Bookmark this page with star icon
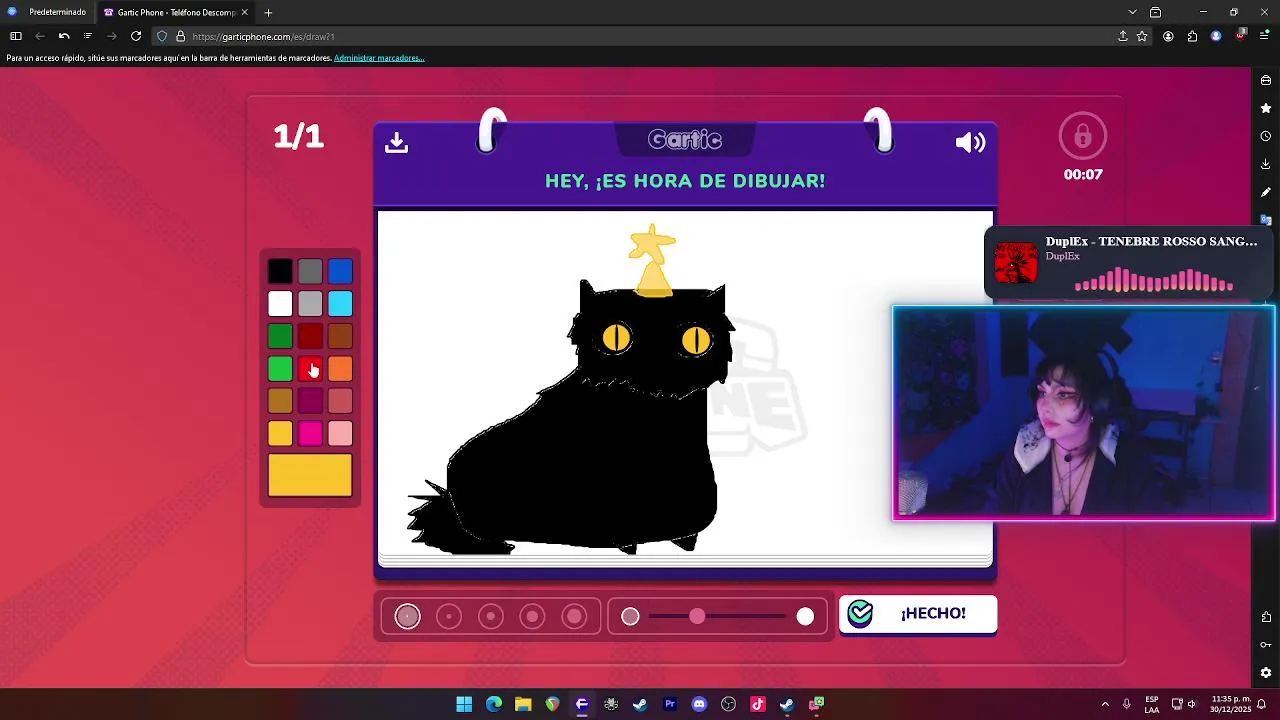1280x720 pixels. point(1142,36)
